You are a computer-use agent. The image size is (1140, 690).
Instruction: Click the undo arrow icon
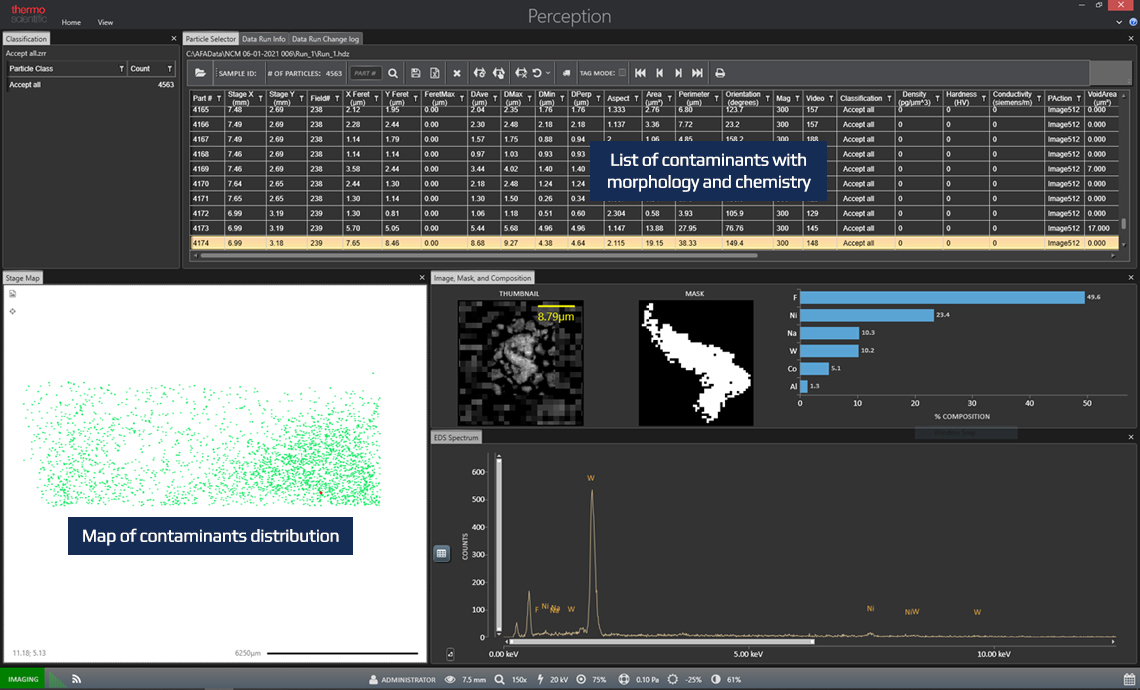[x=537, y=73]
